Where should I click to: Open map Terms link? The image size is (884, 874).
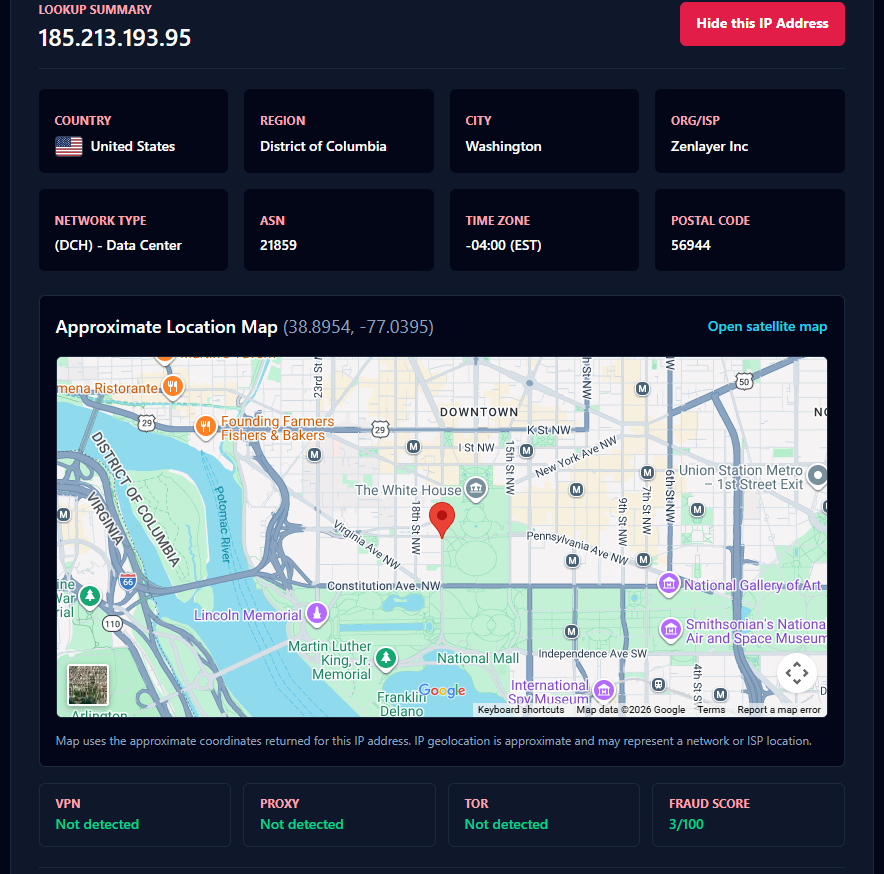tap(711, 709)
